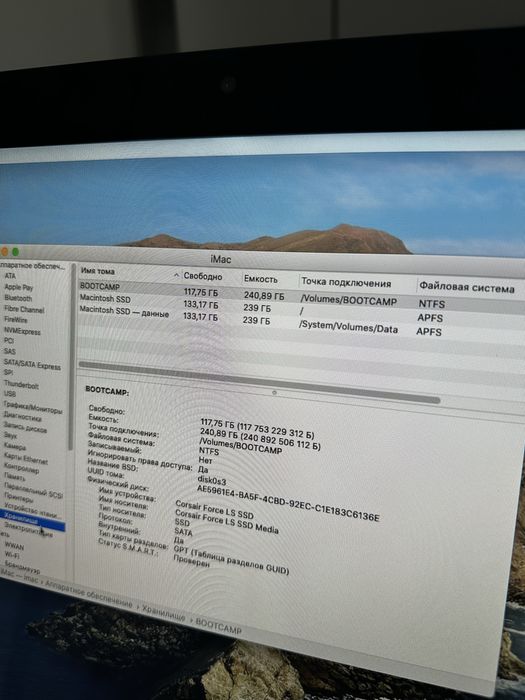Select SPI in the sidebar
Screen dimensions: 525x700
coord(8,372)
